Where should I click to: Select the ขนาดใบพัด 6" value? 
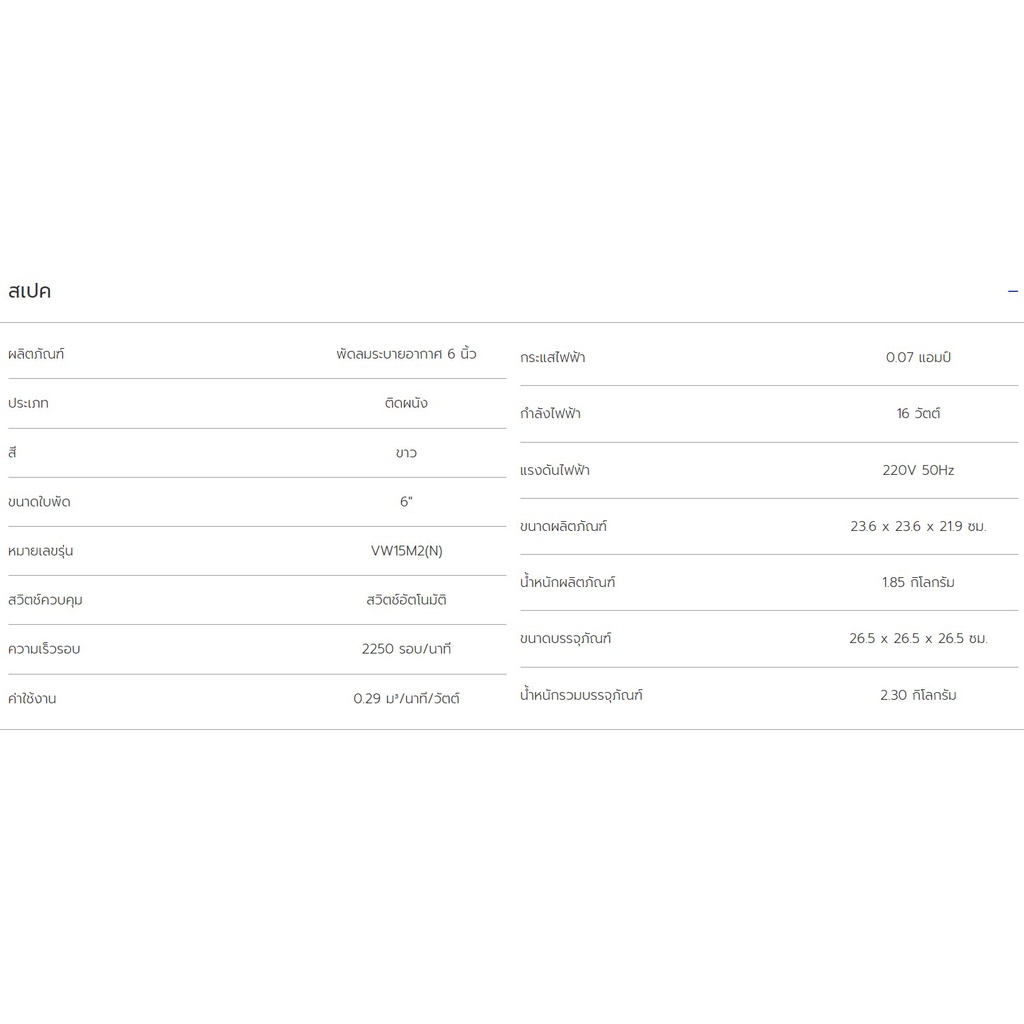(x=406, y=502)
